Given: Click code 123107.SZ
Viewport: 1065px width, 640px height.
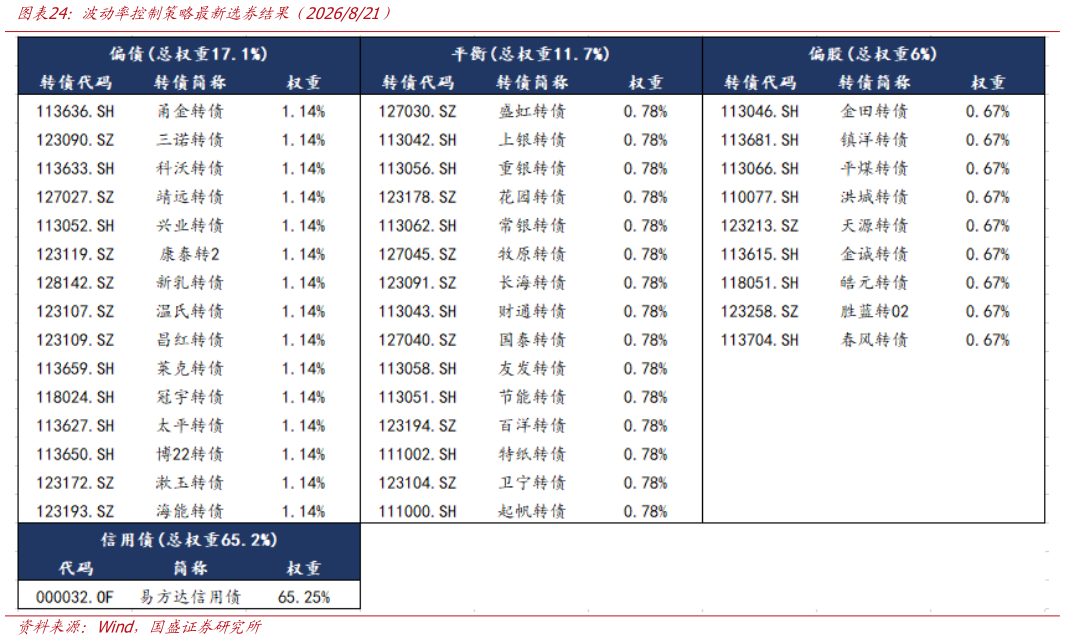Looking at the screenshot, I should coord(75,311).
